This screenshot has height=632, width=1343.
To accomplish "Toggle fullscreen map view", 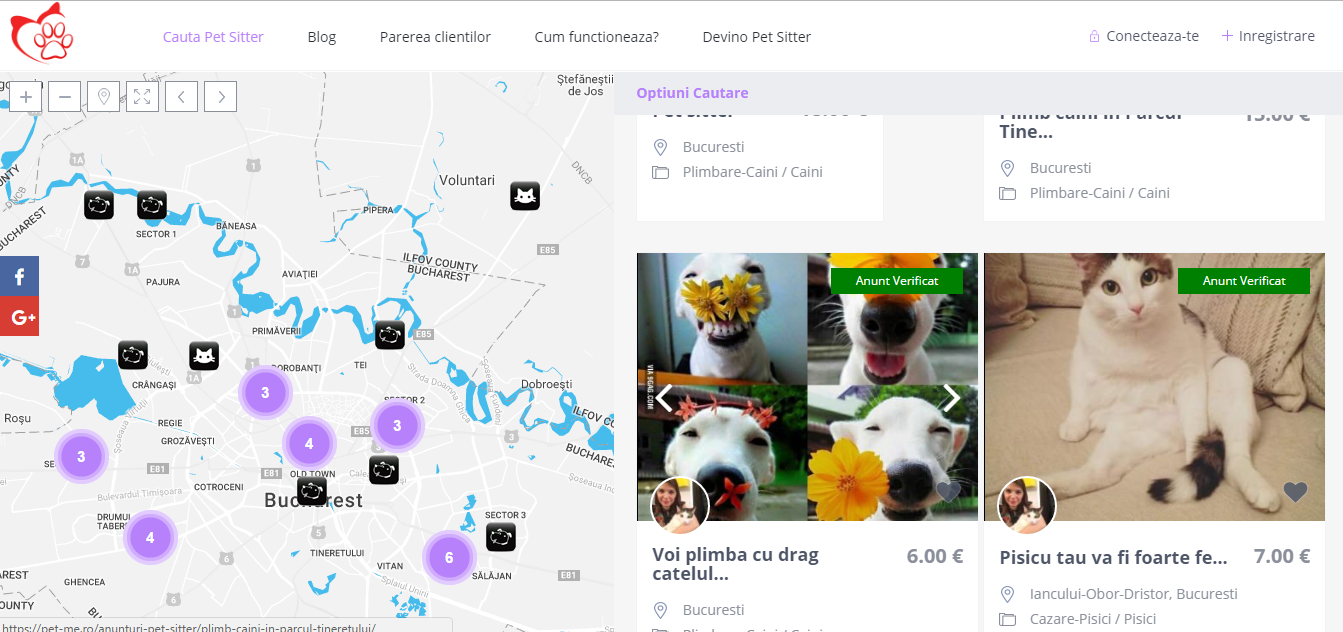I will click(x=142, y=97).
